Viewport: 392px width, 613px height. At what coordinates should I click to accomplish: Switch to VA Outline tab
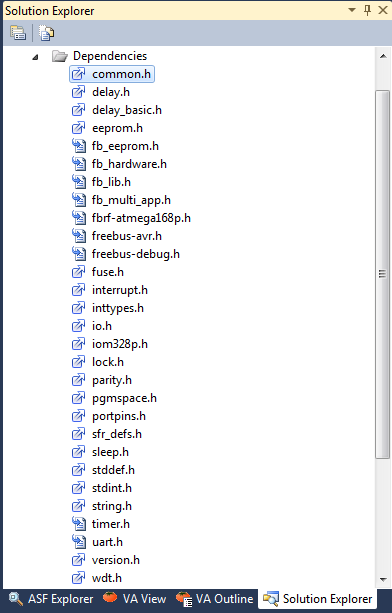click(x=215, y=599)
